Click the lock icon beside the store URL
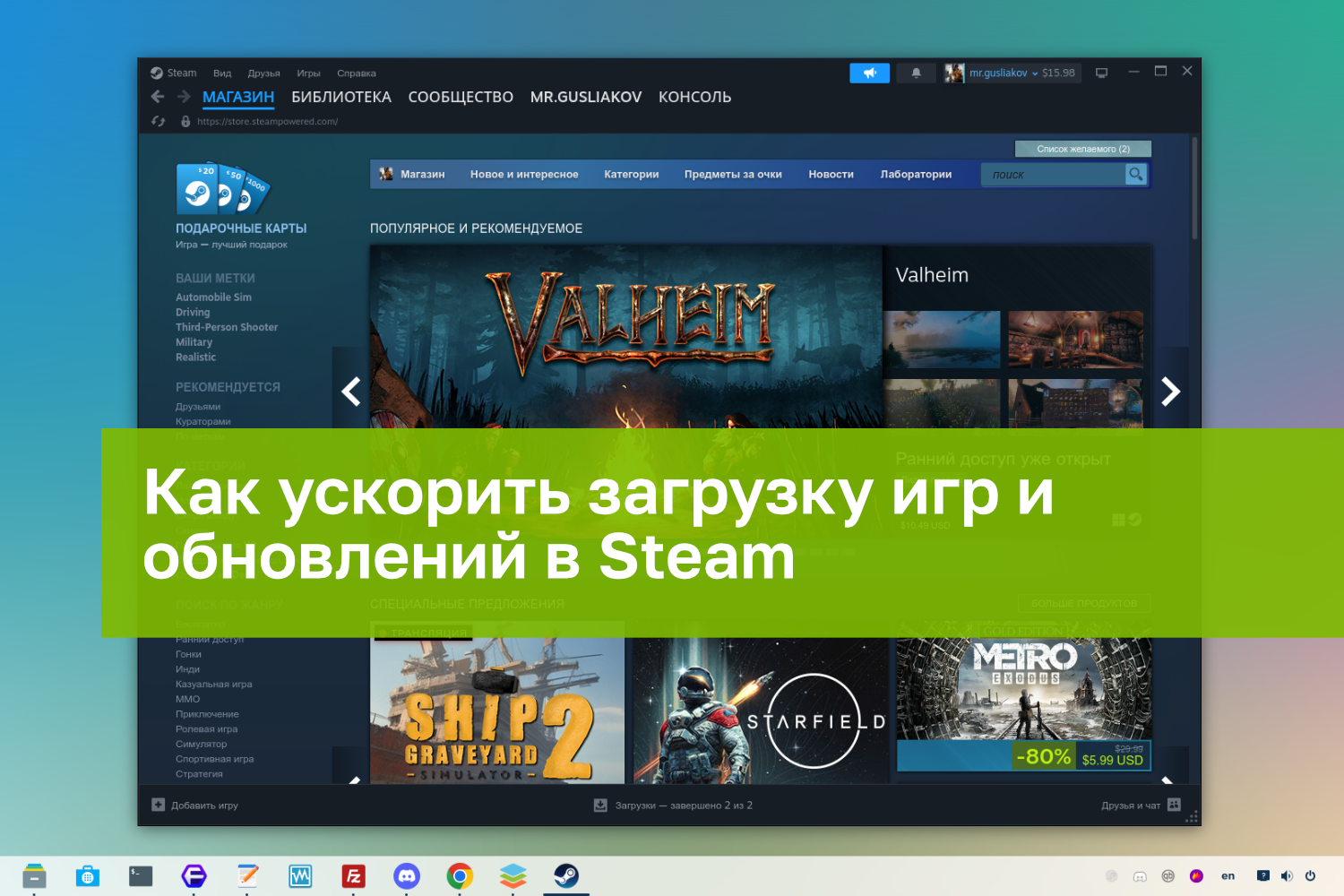Viewport: 1344px width, 896px height. [x=185, y=121]
